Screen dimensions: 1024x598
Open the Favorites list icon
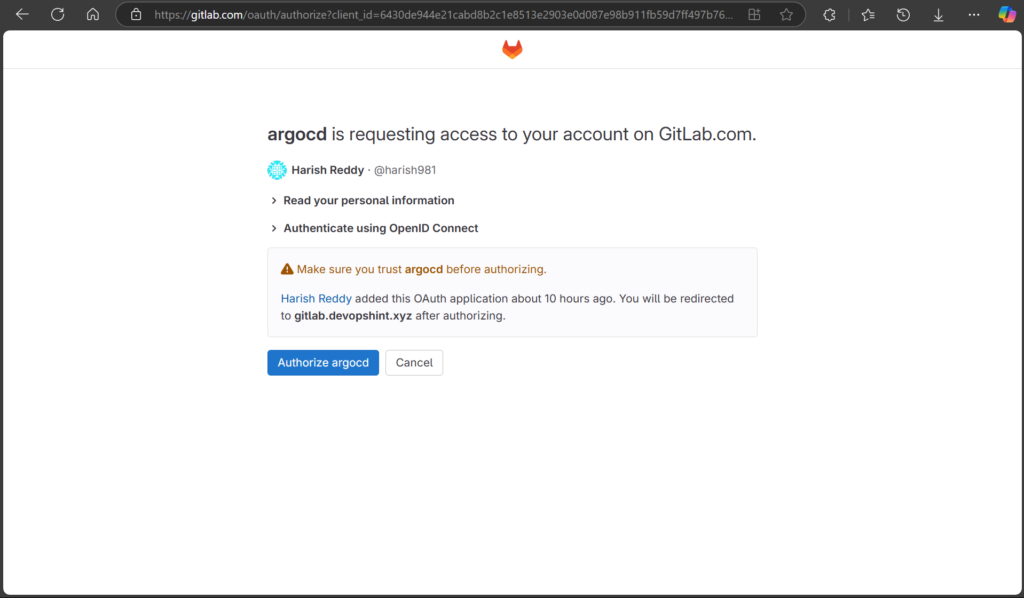[868, 14]
